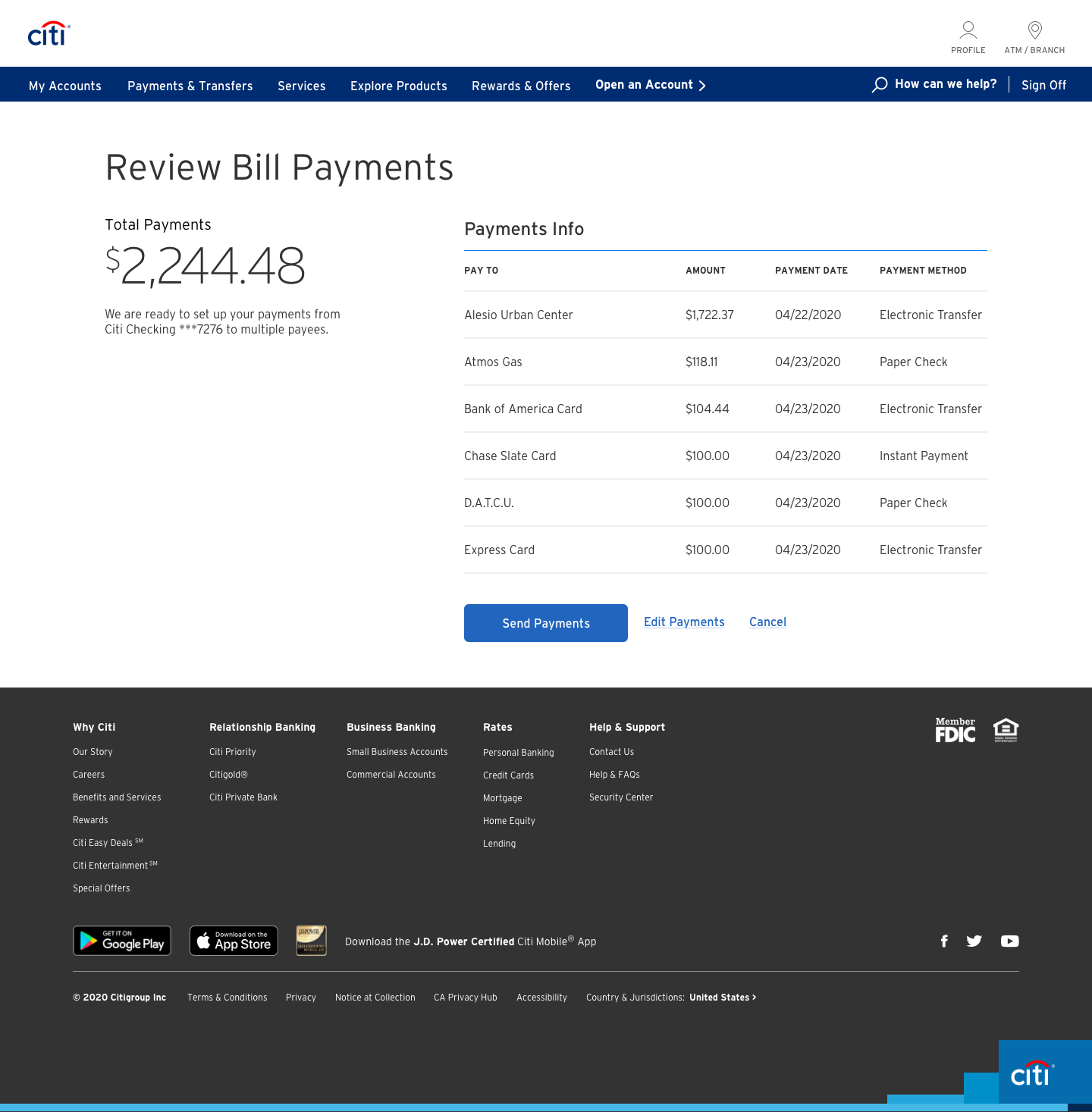
Task: Open the Facebook social icon
Action: tap(944, 941)
